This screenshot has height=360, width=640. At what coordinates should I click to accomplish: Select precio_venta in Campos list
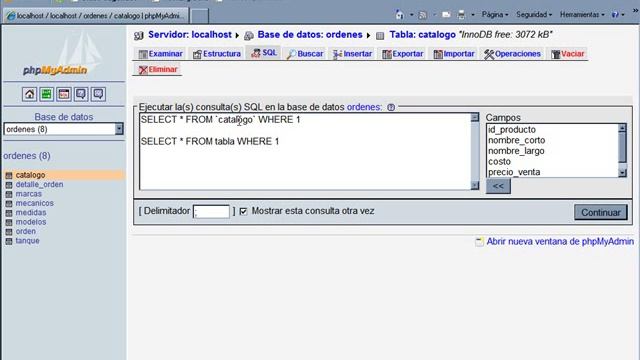coord(514,172)
